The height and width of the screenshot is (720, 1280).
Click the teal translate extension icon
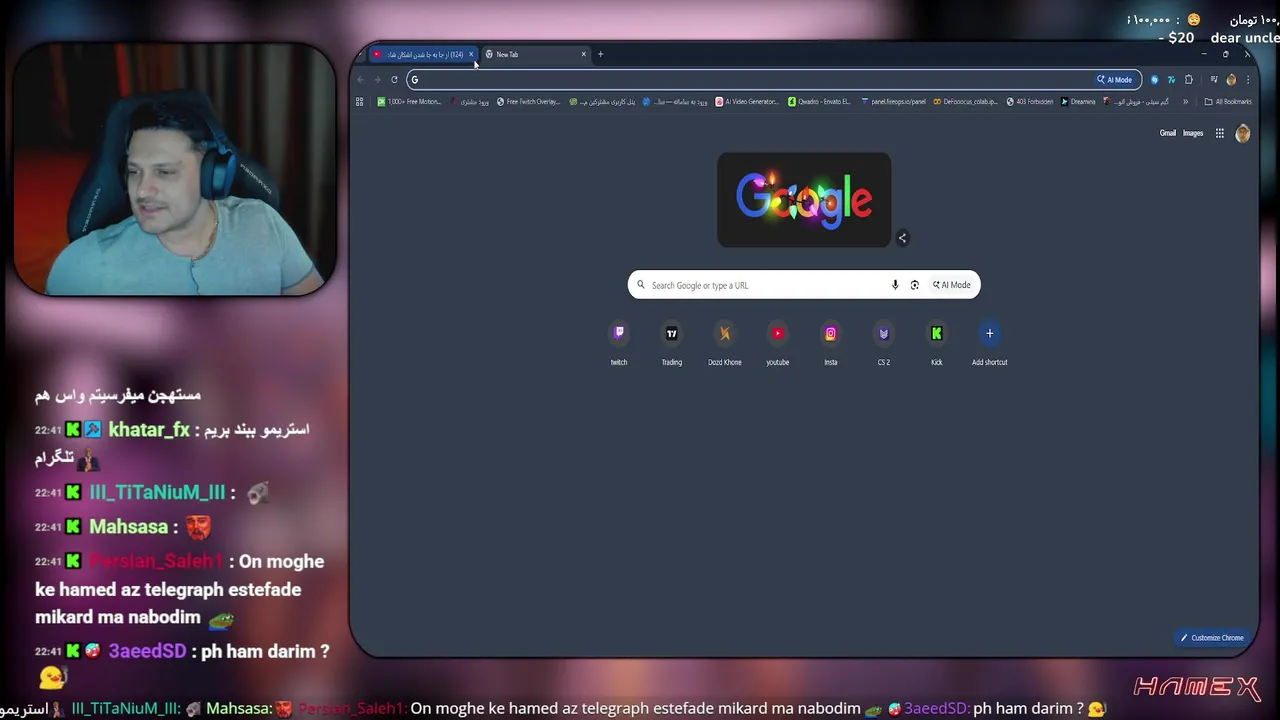tap(1171, 80)
